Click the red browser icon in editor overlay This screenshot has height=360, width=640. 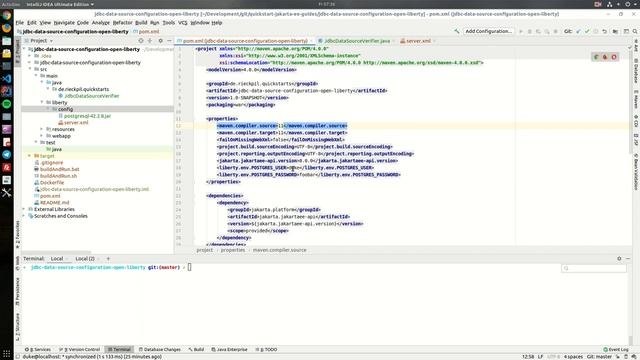pyautogui.click(x=614, y=57)
